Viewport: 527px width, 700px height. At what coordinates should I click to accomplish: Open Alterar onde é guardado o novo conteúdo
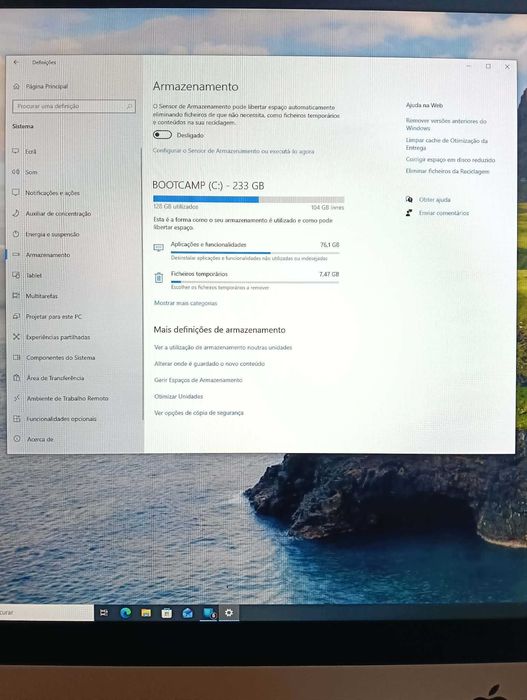click(209, 364)
